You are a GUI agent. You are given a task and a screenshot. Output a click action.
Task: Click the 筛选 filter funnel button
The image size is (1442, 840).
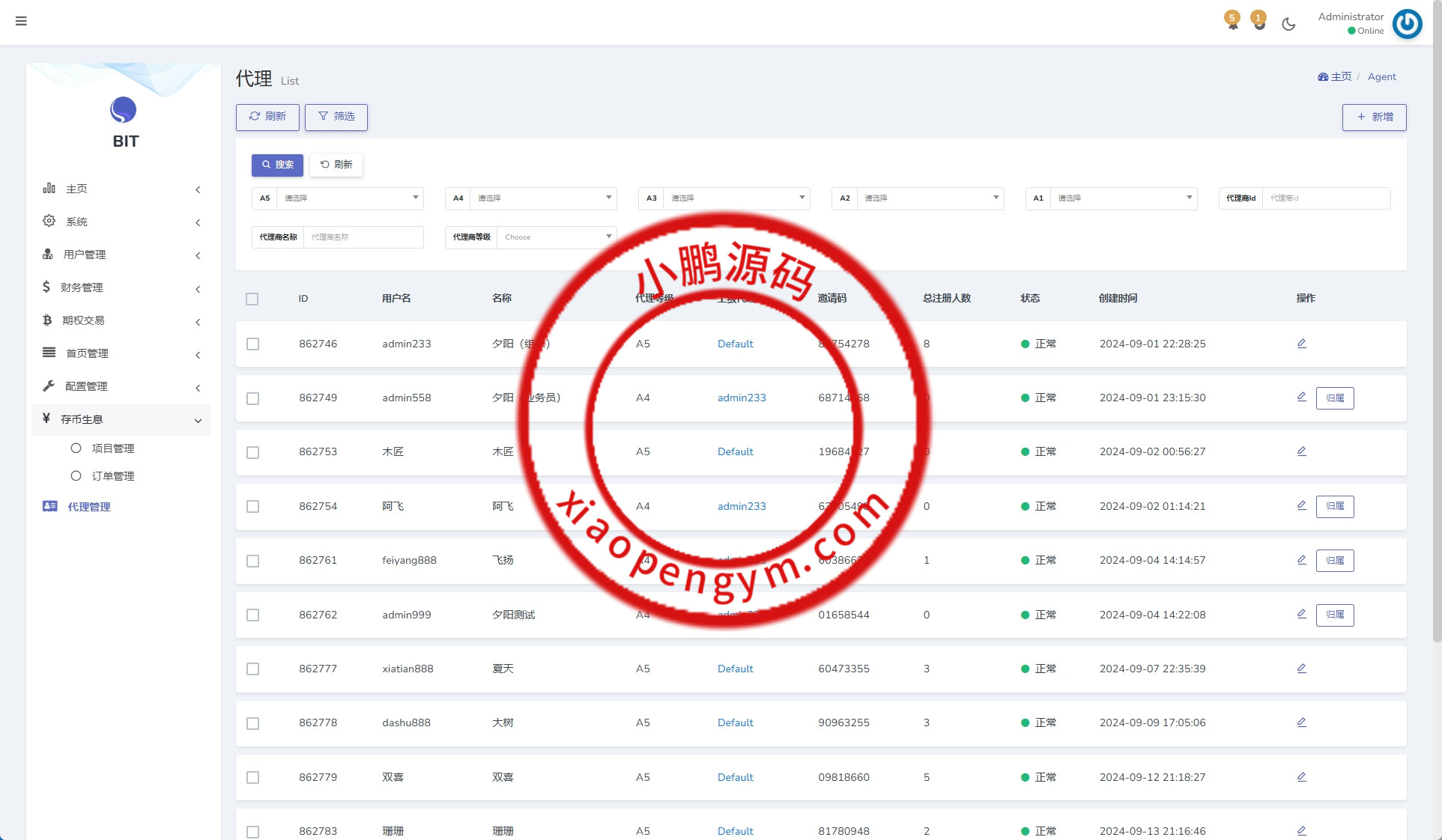(336, 117)
